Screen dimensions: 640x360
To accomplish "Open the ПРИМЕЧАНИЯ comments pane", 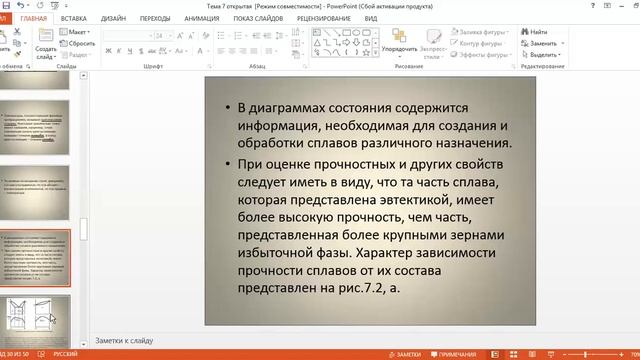I will 453,355.
